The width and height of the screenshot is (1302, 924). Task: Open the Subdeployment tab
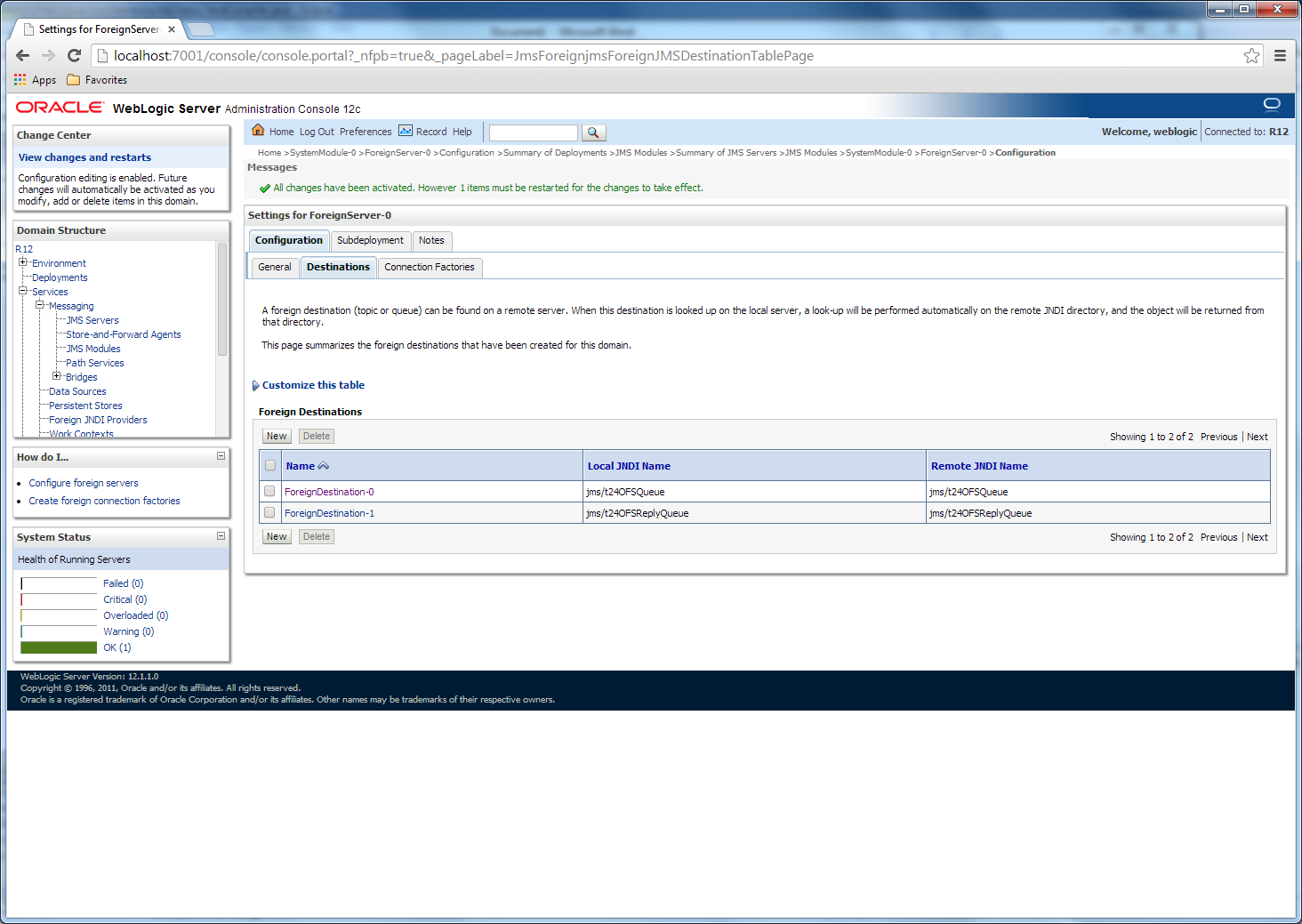pyautogui.click(x=370, y=240)
